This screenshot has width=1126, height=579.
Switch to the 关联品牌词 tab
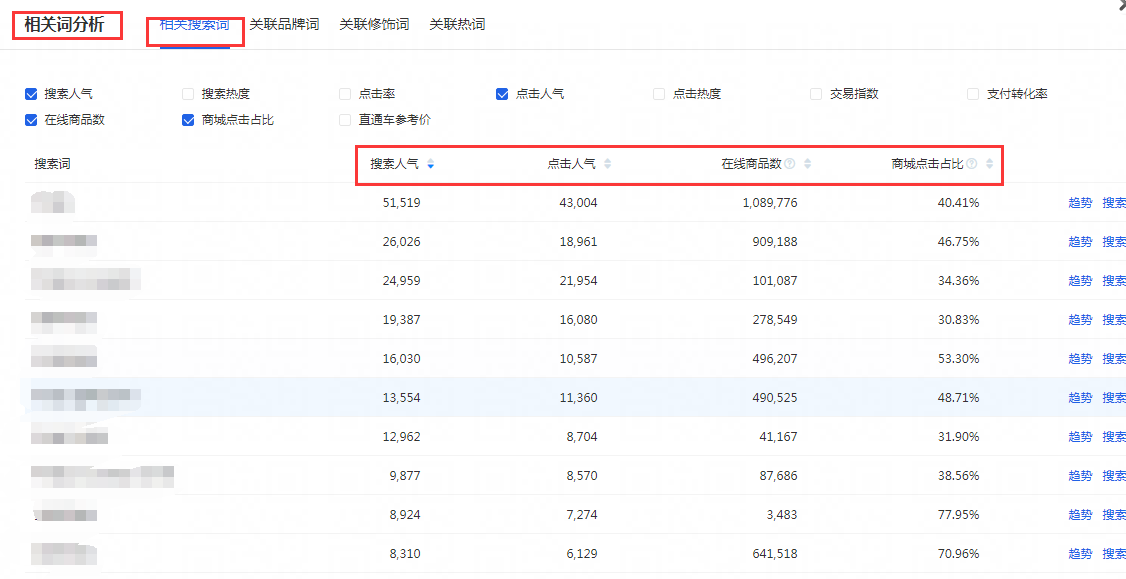(x=284, y=24)
